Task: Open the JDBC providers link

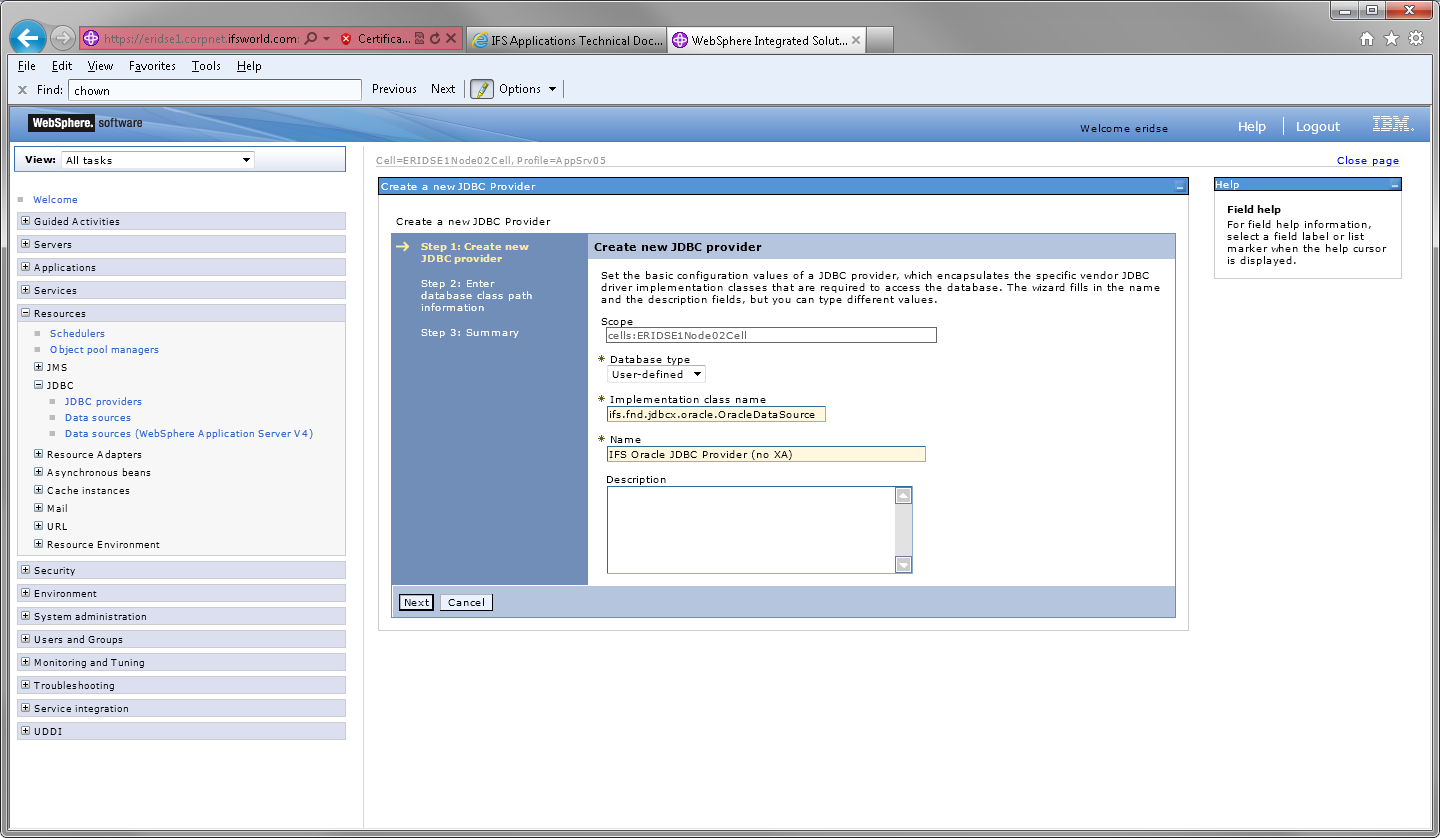Action: [103, 401]
